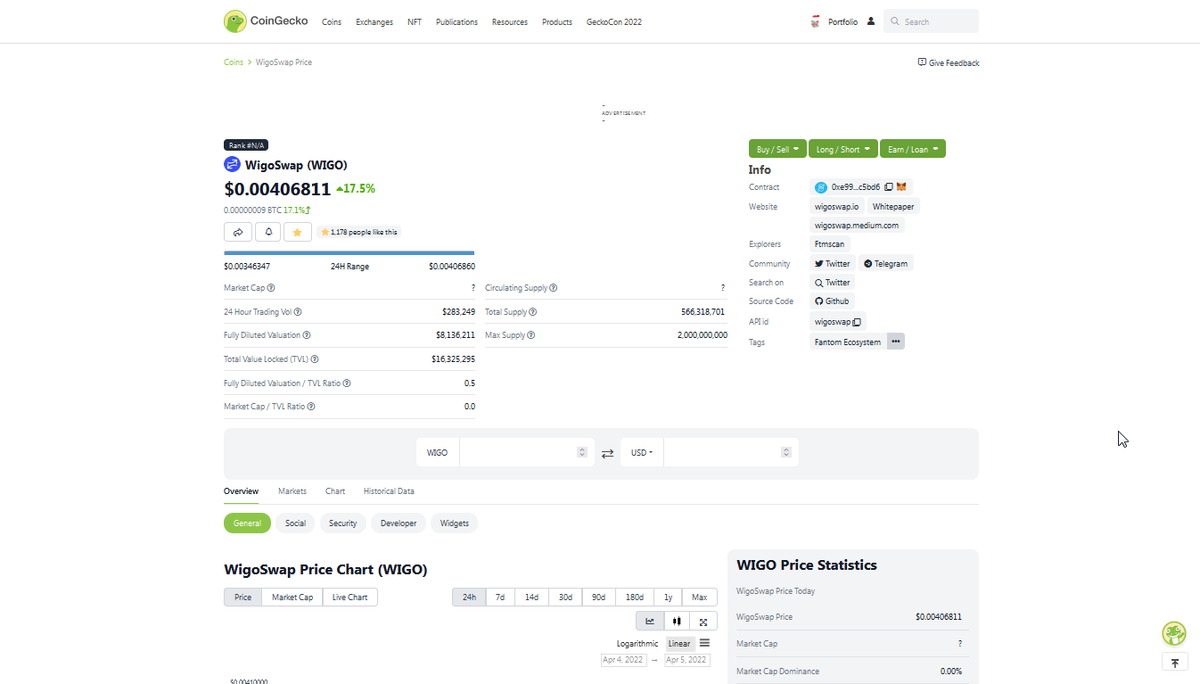Image resolution: width=1200 pixels, height=684 pixels.
Task: Copy the contract address 0xe99...c5bd6
Action: [888, 187]
